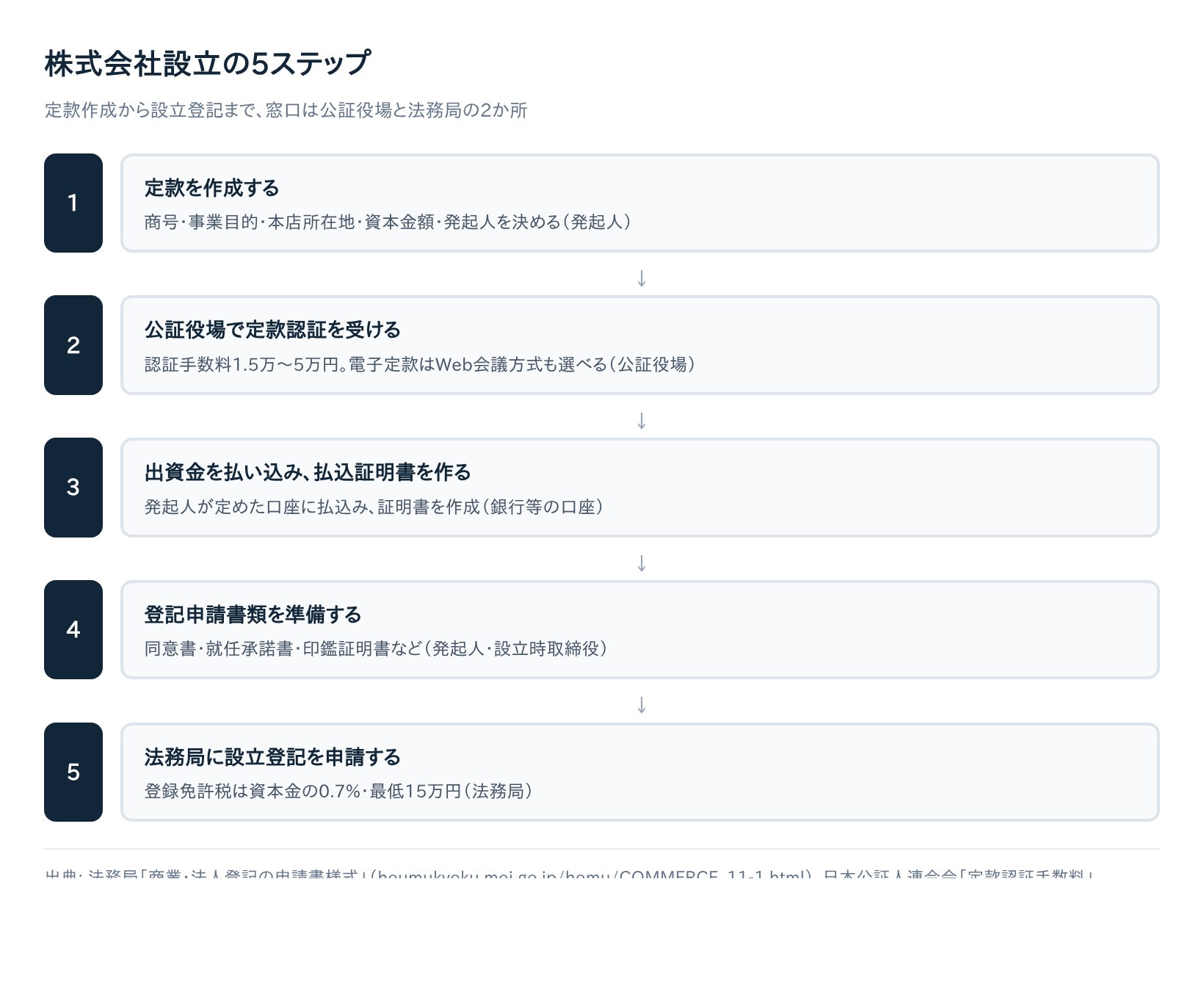1204x1006 pixels.
Task: Click the step title 法務局に設立登記を申請する
Action: (273, 757)
